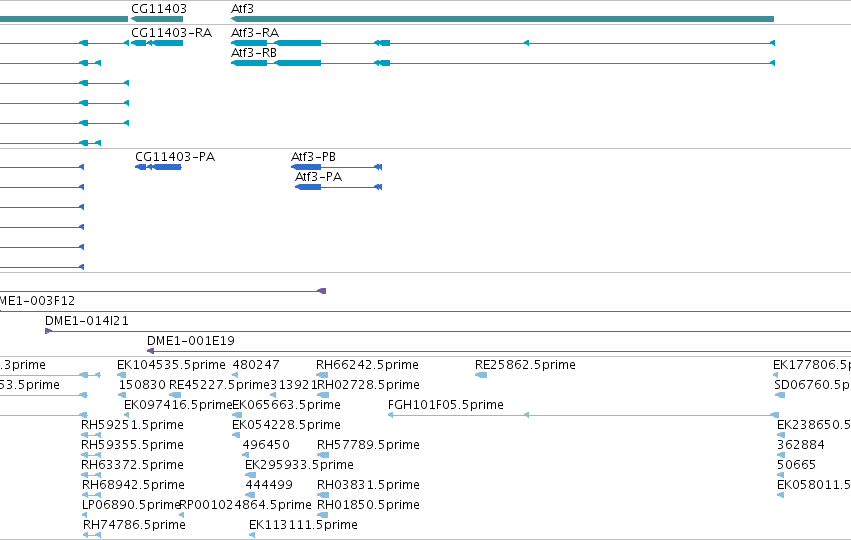The width and height of the screenshot is (851, 540).
Task: Click the 480247 EST label
Action: tap(256, 365)
